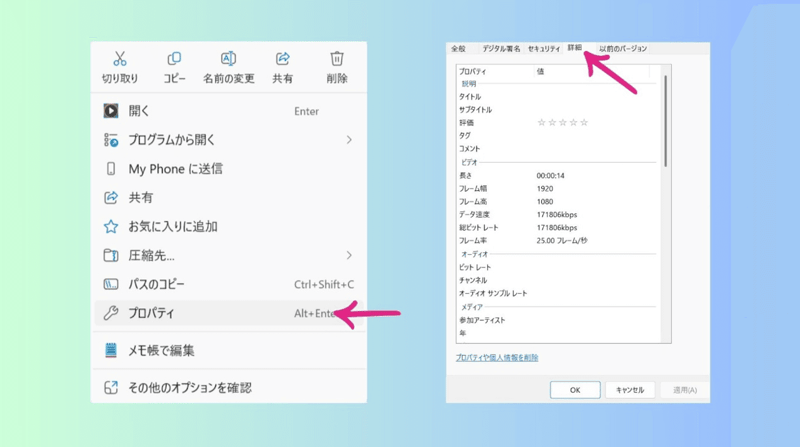Click the Rename (名前の変更) icon
The image size is (800, 447).
[228, 59]
